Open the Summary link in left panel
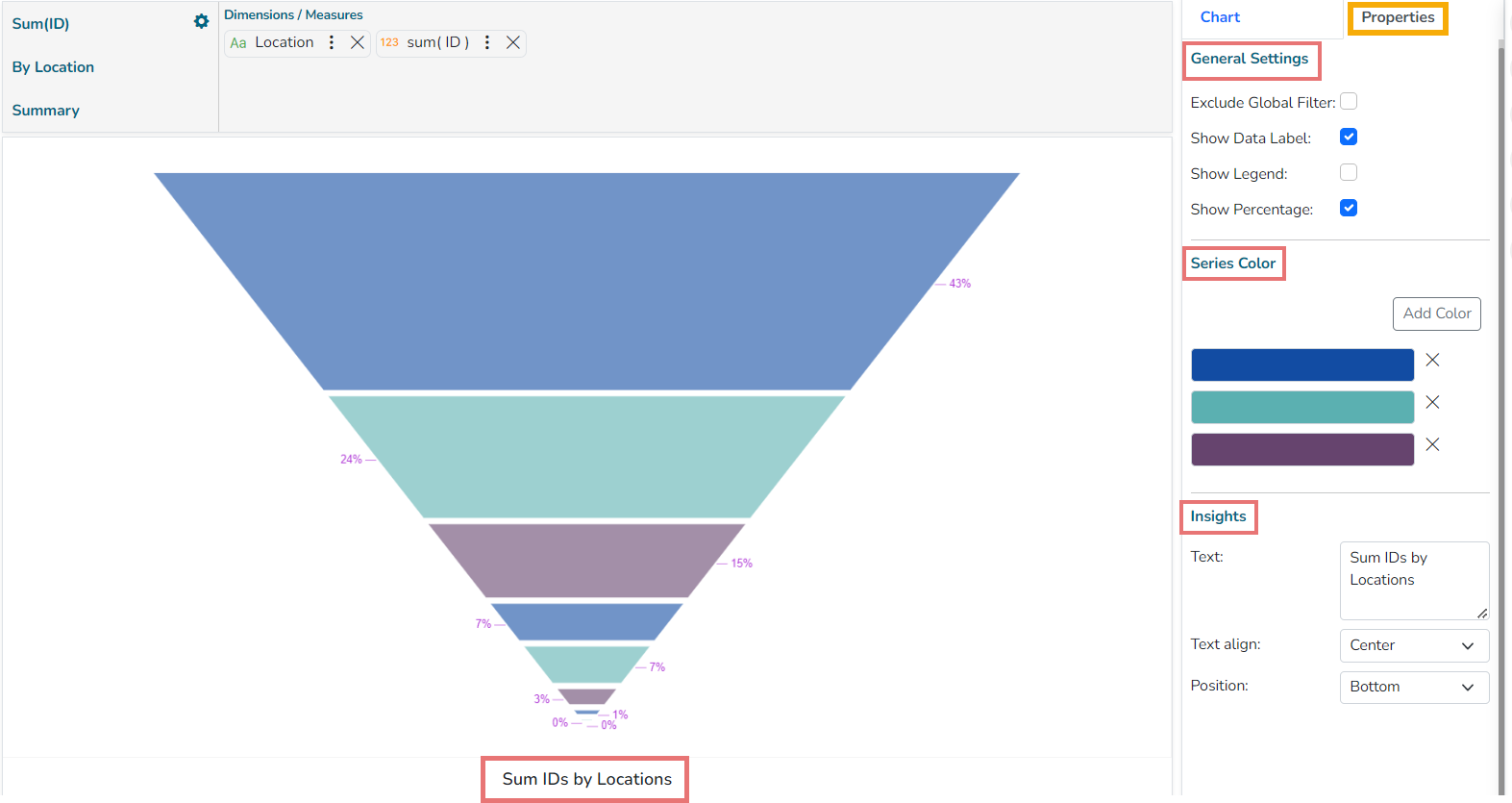 tap(46, 111)
